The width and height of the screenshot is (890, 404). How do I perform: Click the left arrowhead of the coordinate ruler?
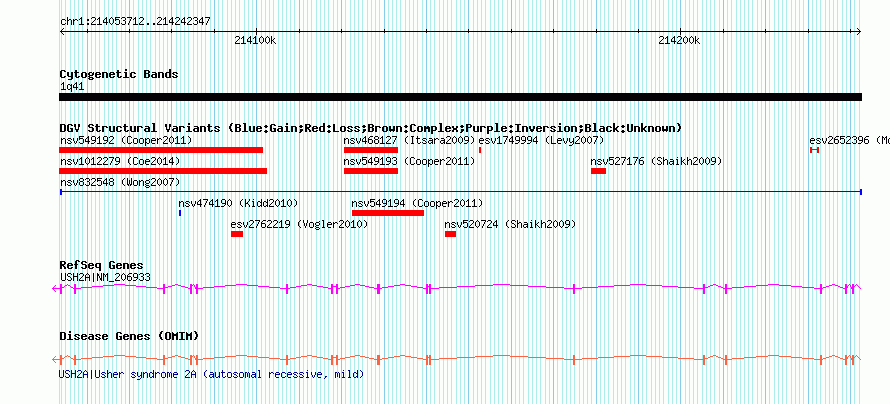pos(62,31)
